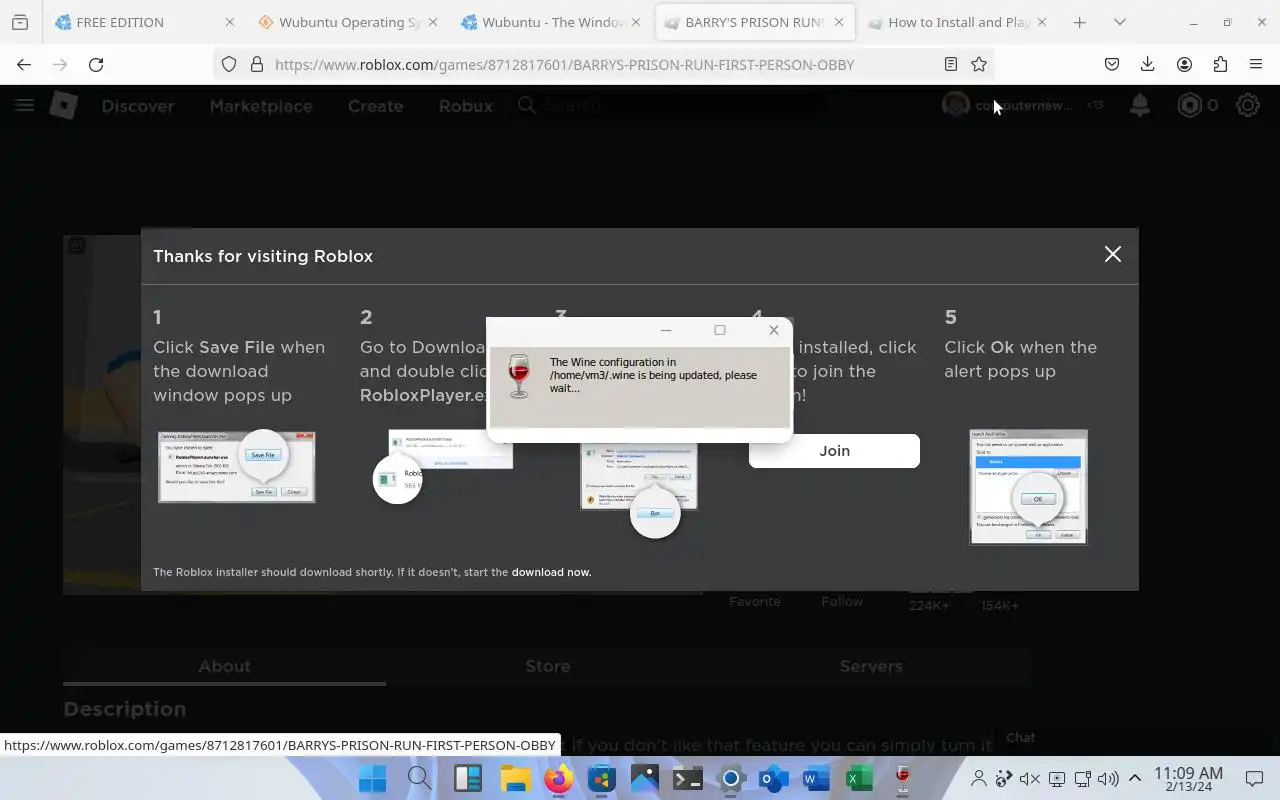Open Firefox account icon

click(x=1184, y=64)
